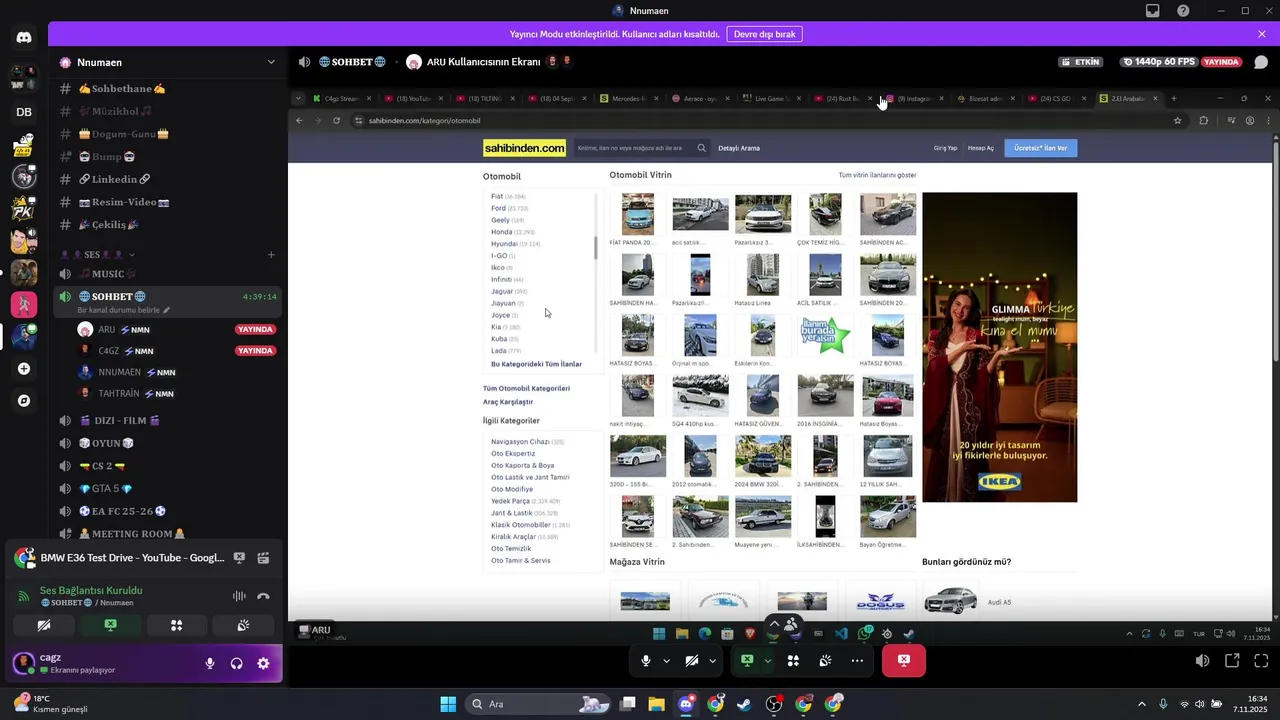Open the pink server icon in sidebar
The width and height of the screenshot is (1280, 720).
(x=24, y=304)
